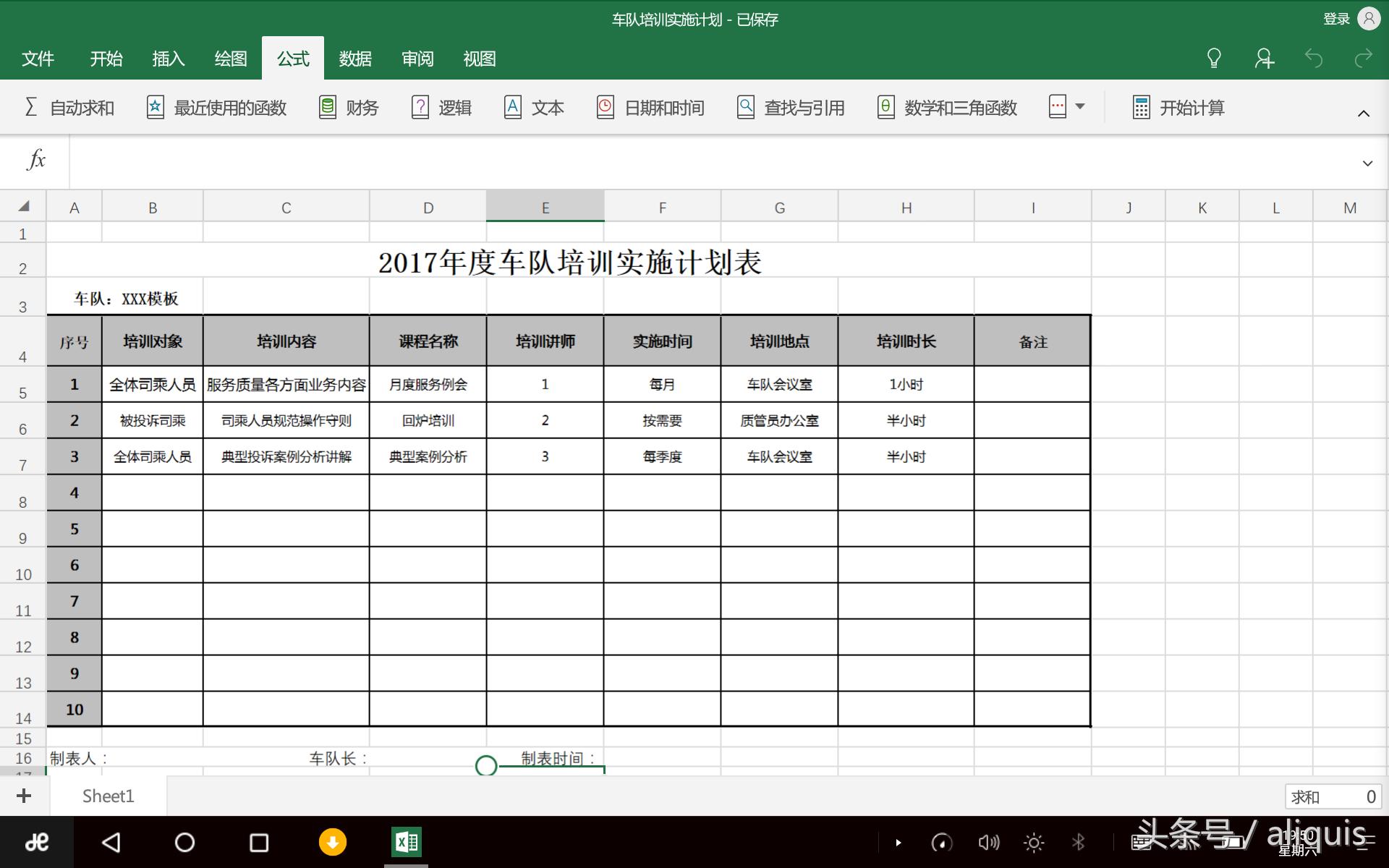This screenshot has width=1389, height=868.
Task: Select column E header
Action: [x=545, y=206]
